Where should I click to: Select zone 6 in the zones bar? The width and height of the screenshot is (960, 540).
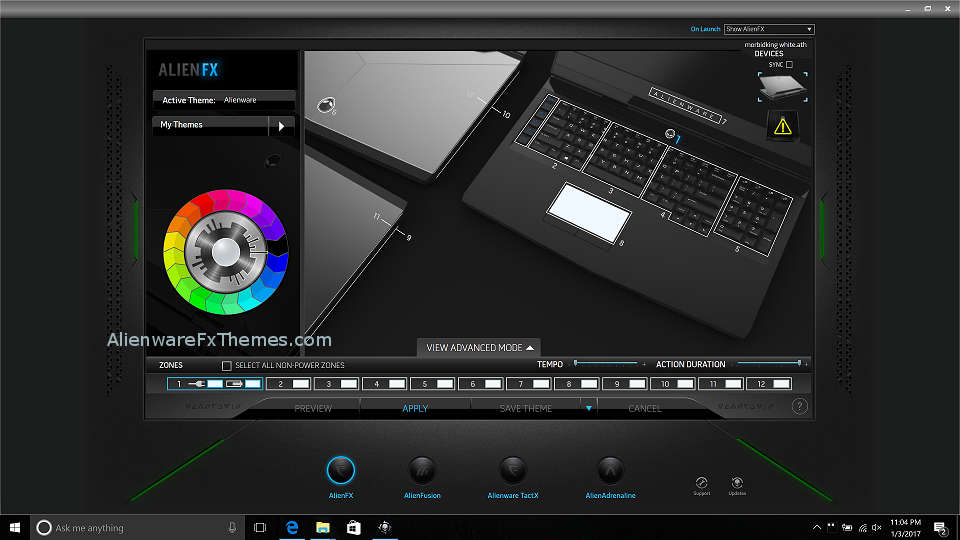pos(481,384)
